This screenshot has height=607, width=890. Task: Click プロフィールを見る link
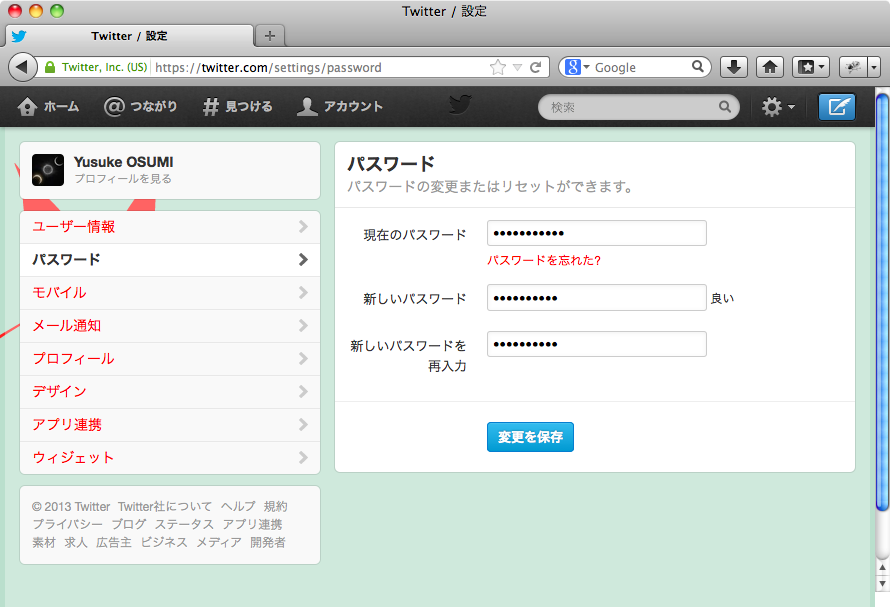click(x=123, y=179)
